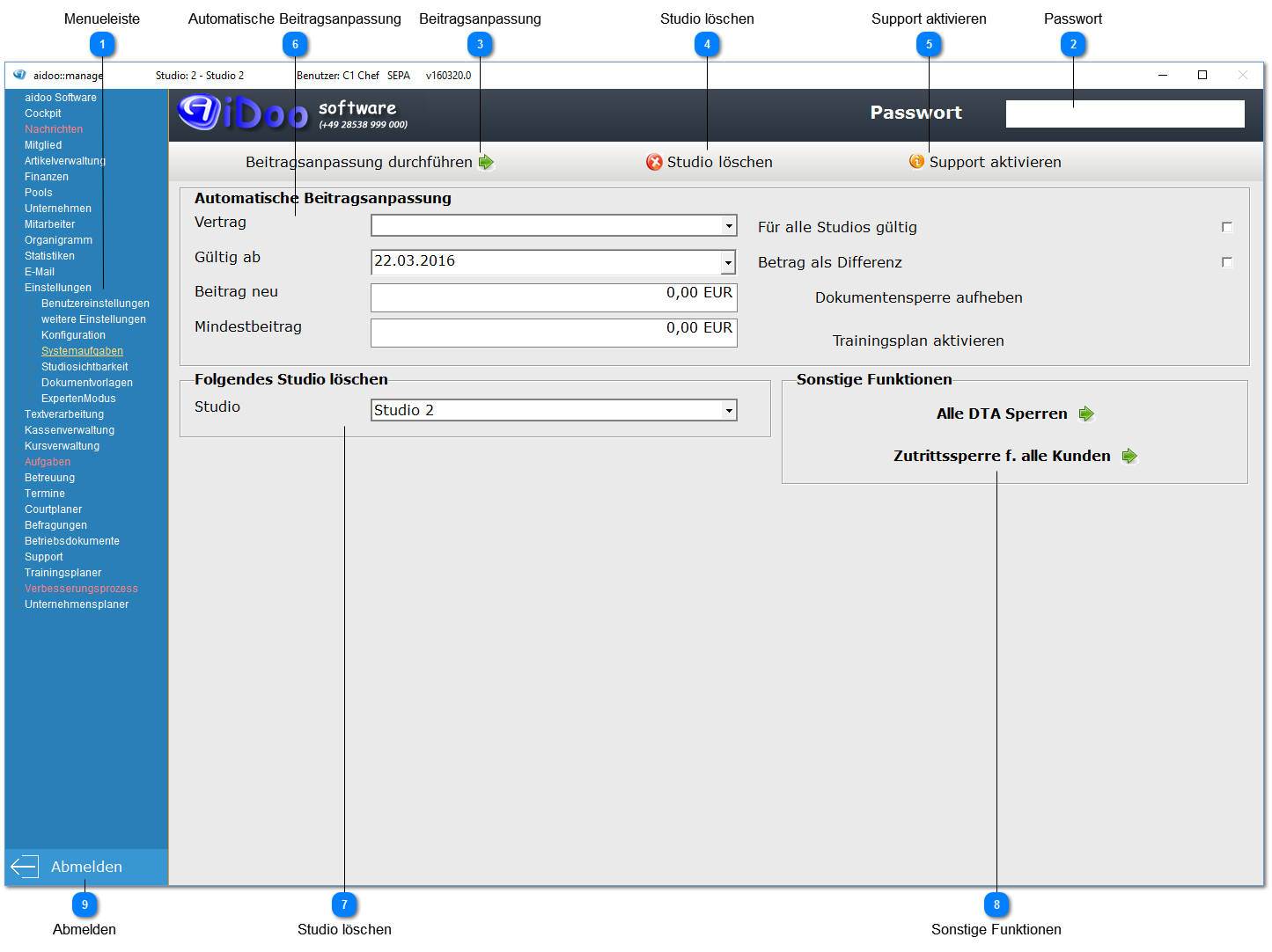Screen dimensions: 1272x952
Task: Open Support in the sidebar
Action: tap(44, 557)
